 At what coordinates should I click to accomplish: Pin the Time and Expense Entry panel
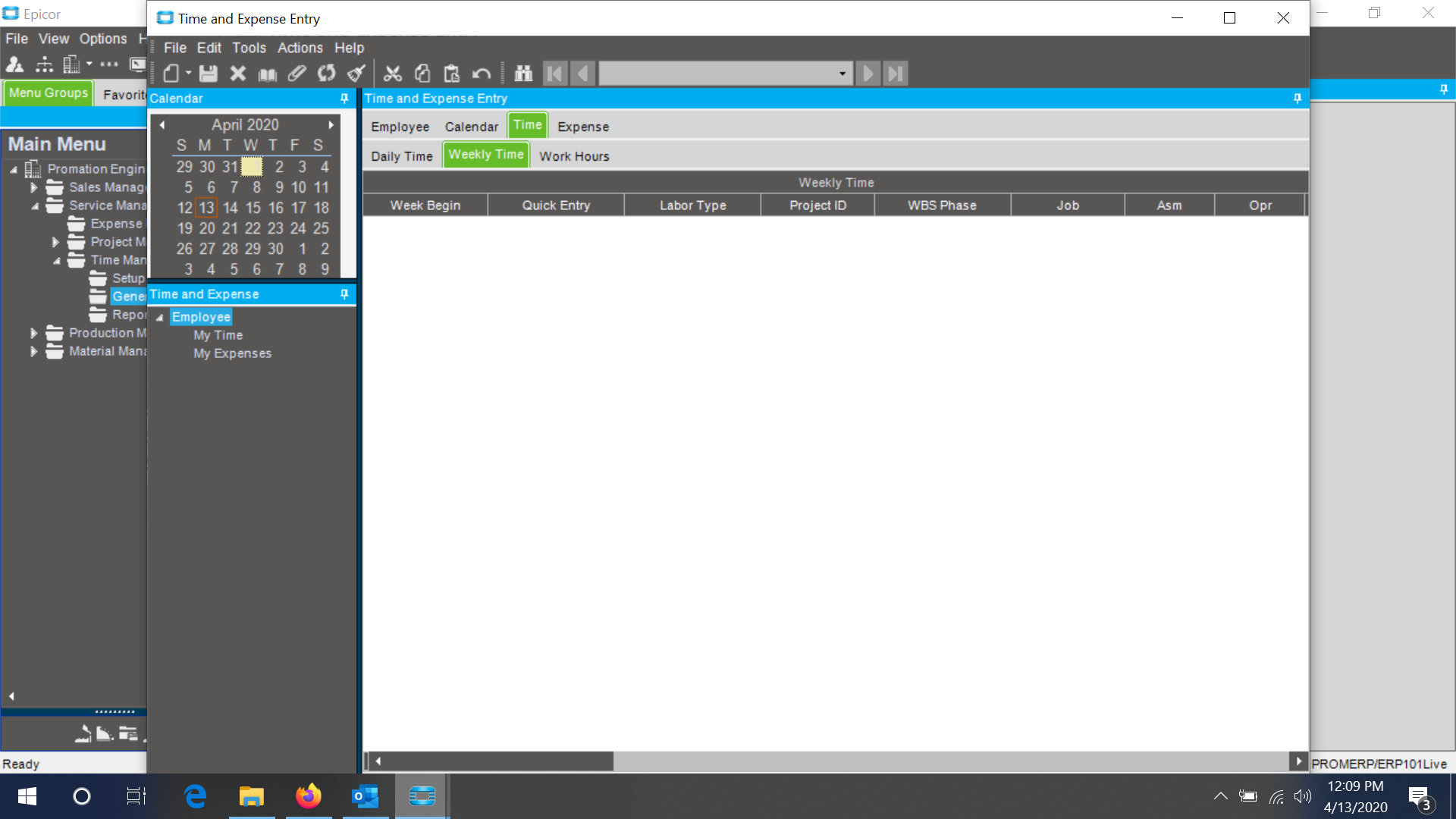coord(1298,99)
